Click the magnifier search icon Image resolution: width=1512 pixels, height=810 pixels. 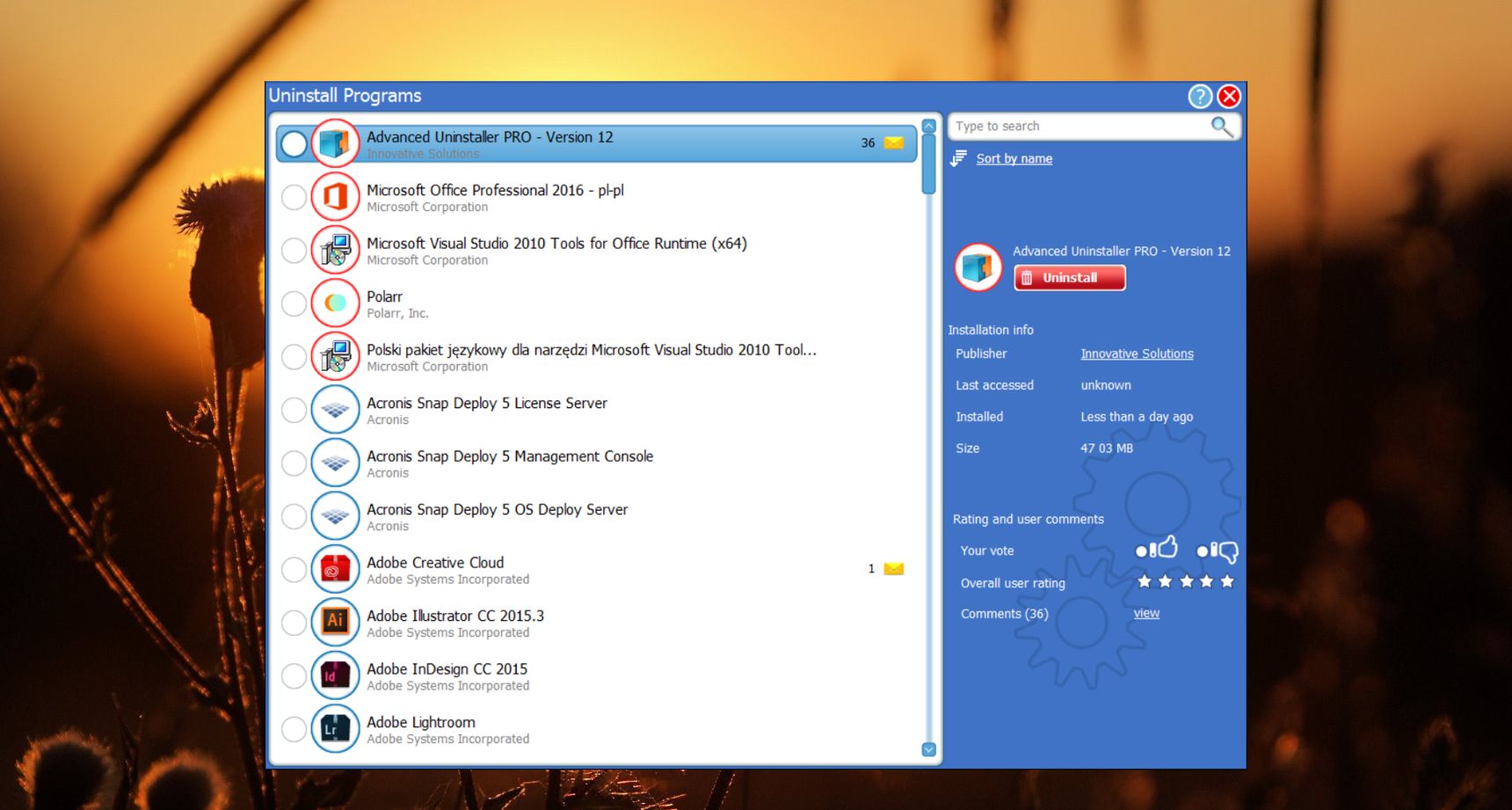coord(1222,127)
